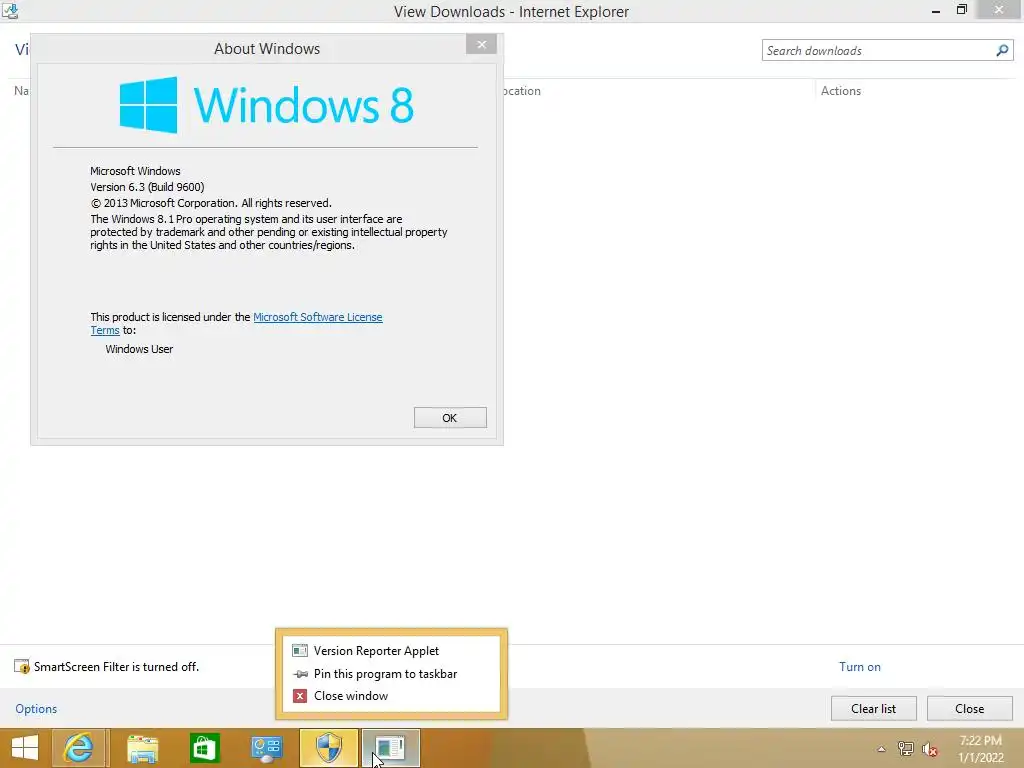Restore down the View Downloads window
Image resolution: width=1024 pixels, height=768 pixels.
tap(961, 10)
